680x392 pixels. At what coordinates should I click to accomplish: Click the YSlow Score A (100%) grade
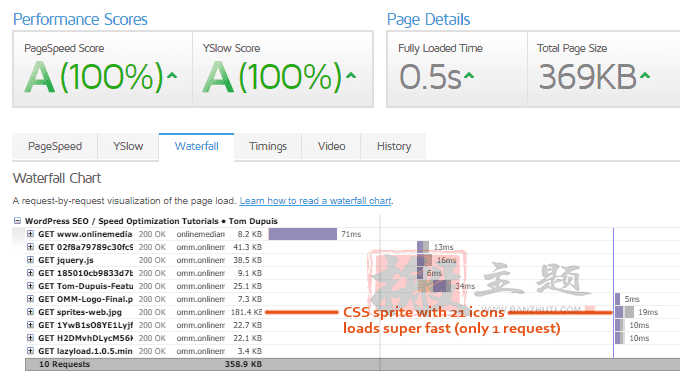[273, 77]
